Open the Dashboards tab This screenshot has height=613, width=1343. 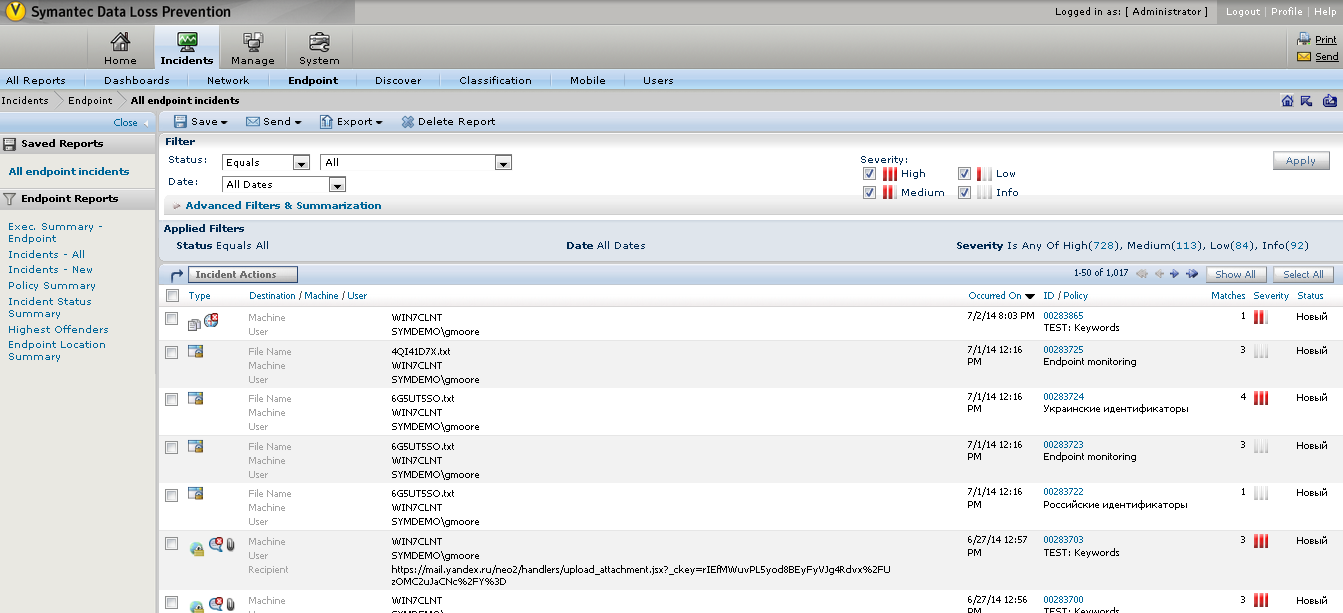(137, 80)
